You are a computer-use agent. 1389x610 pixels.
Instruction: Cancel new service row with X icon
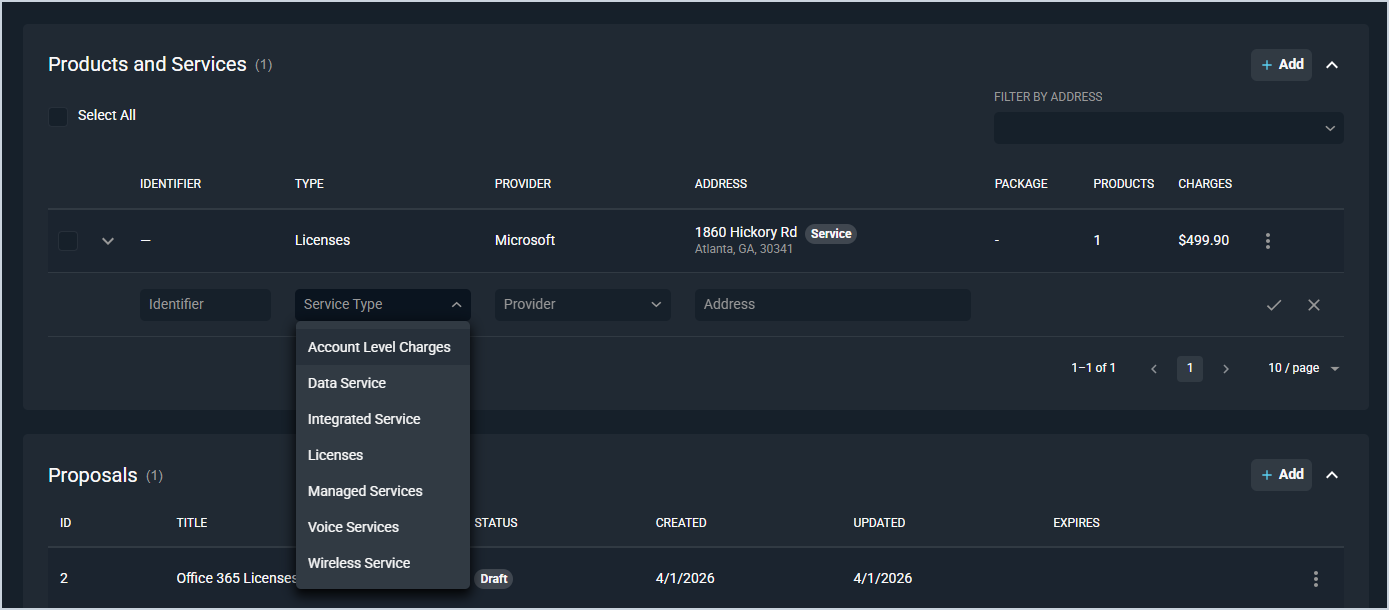[x=1313, y=305]
